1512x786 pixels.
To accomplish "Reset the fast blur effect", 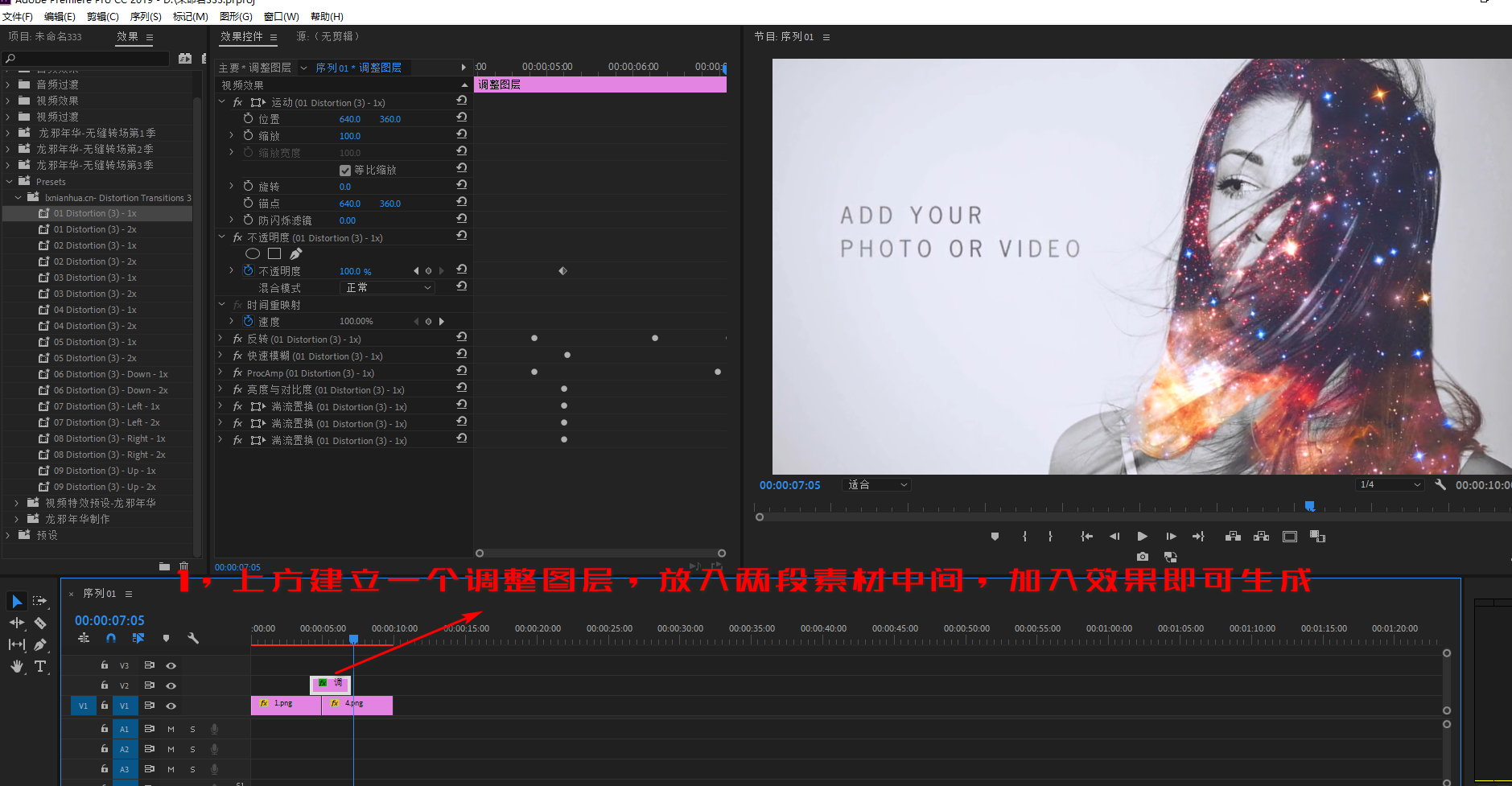I will (x=462, y=354).
